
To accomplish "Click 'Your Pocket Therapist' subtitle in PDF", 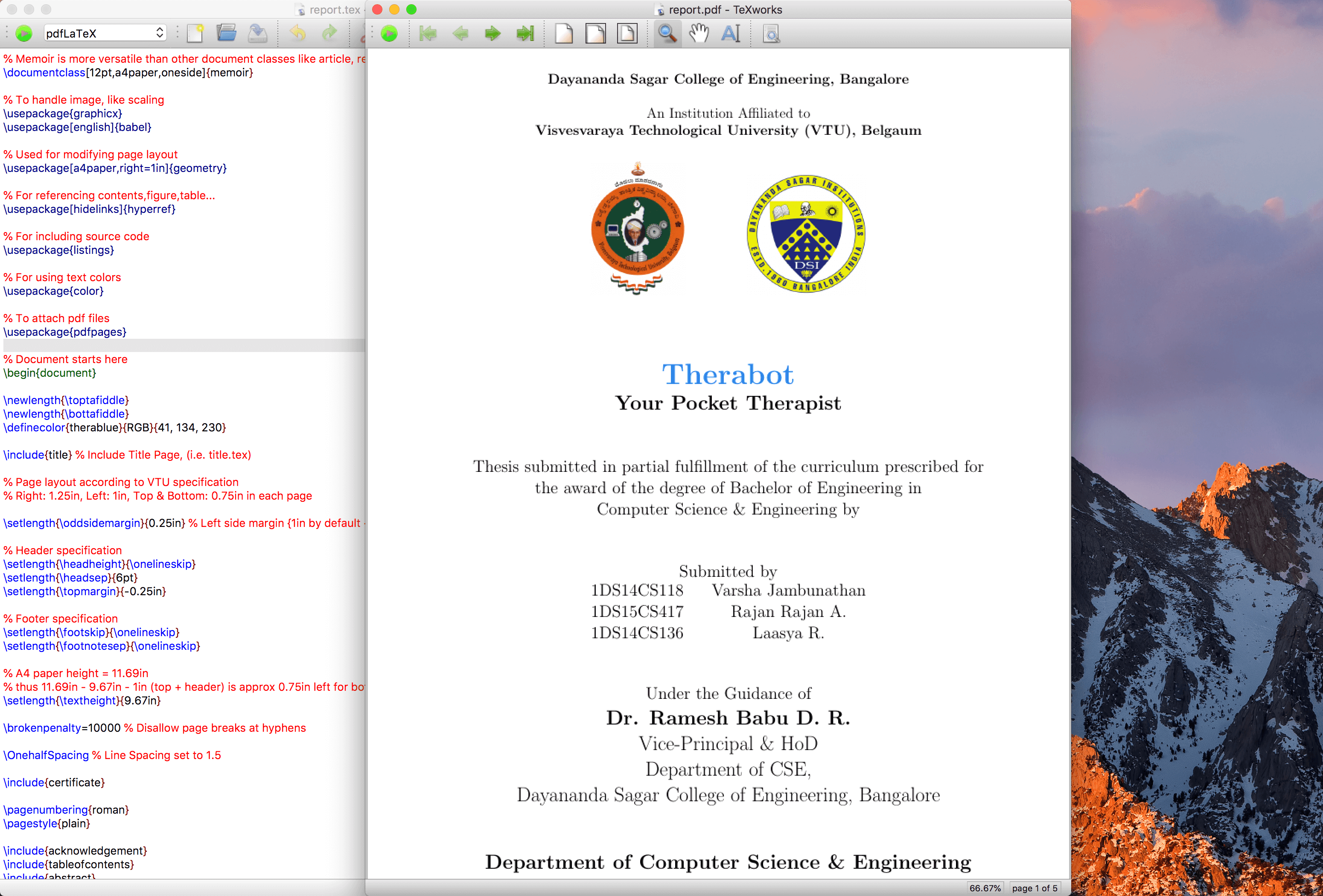I will [728, 403].
